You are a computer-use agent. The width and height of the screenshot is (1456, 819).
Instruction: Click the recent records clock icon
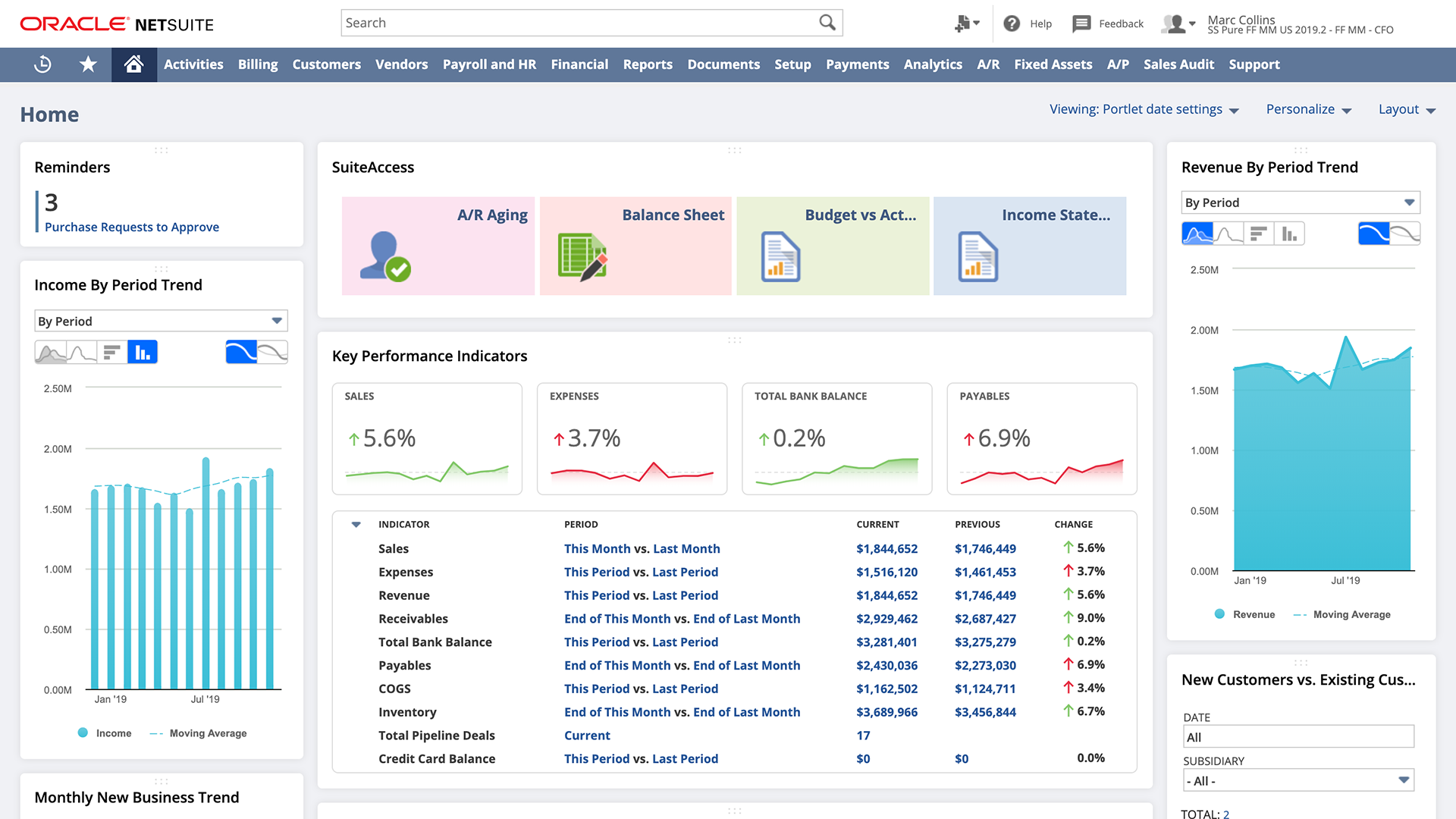tap(42, 64)
